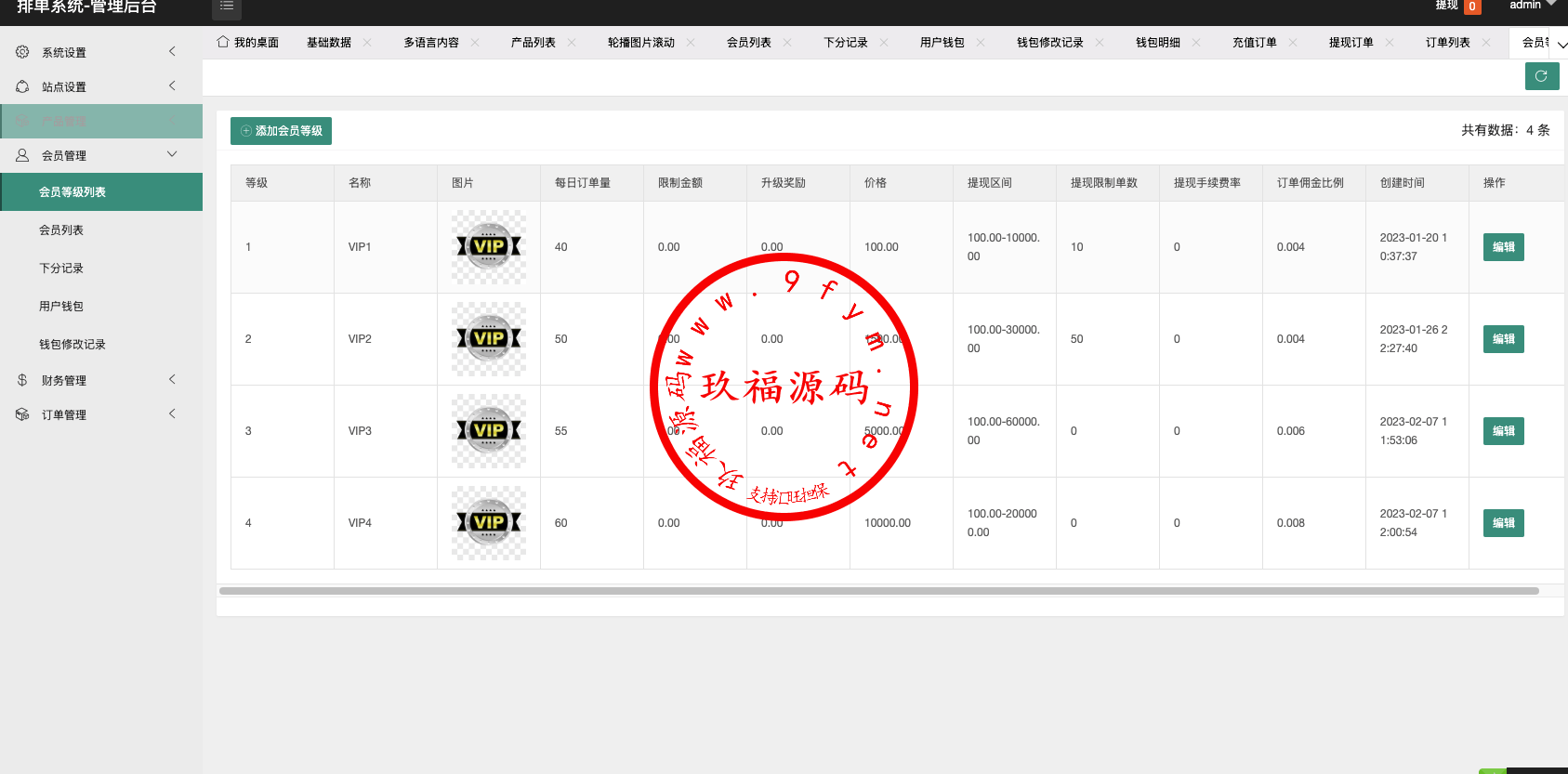Click 编辑 for VIP3 row
This screenshot has width=1568, height=774.
(x=1504, y=431)
